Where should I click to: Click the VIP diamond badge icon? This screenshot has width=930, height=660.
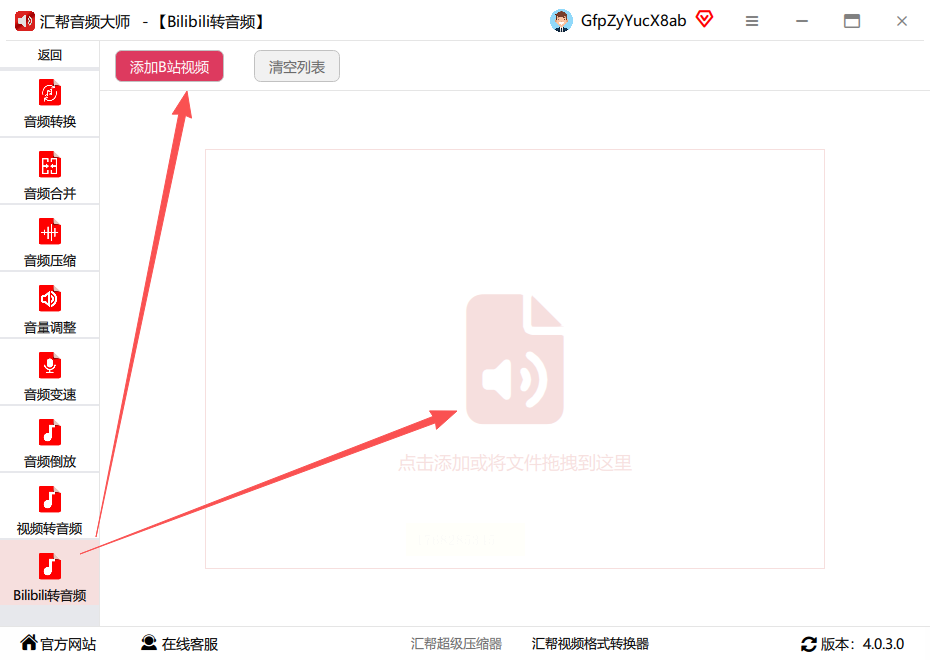coord(704,20)
